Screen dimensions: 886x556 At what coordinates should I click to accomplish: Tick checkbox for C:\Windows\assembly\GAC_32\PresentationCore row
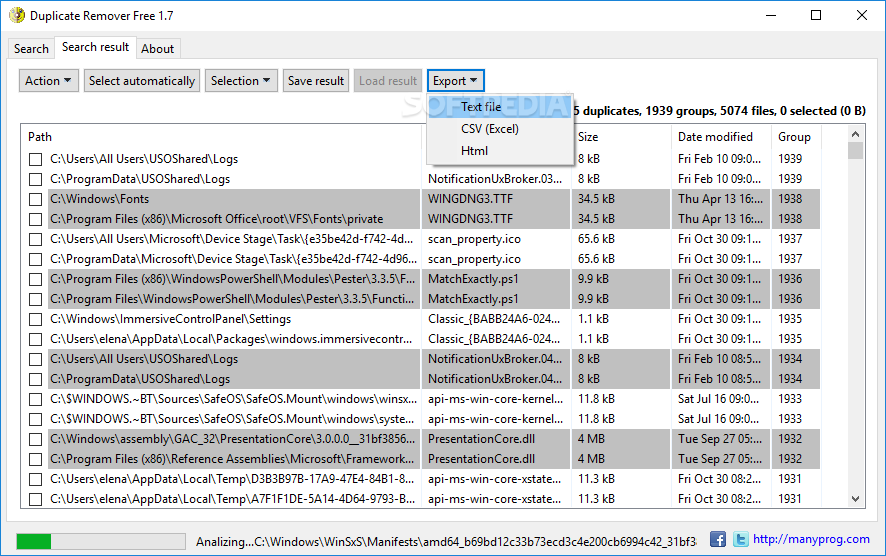click(36, 439)
